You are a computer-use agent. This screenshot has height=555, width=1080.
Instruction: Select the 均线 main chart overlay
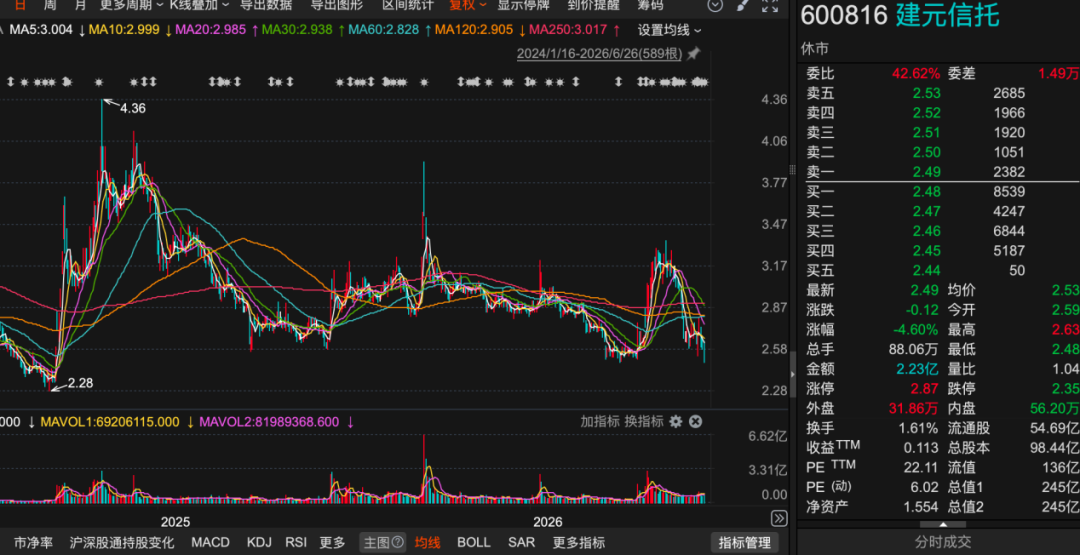427,543
